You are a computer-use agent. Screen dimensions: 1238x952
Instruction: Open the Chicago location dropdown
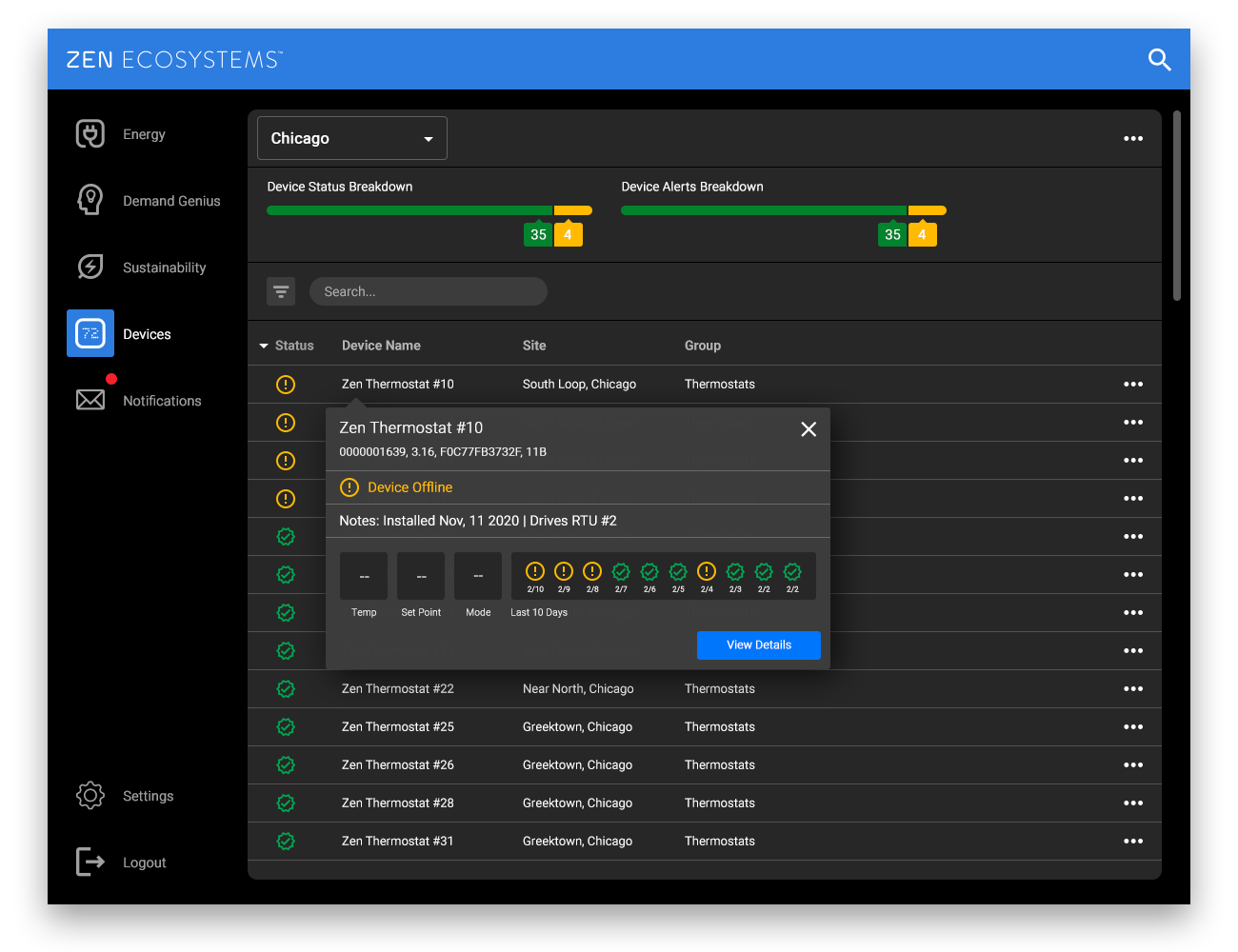pyautogui.click(x=352, y=138)
